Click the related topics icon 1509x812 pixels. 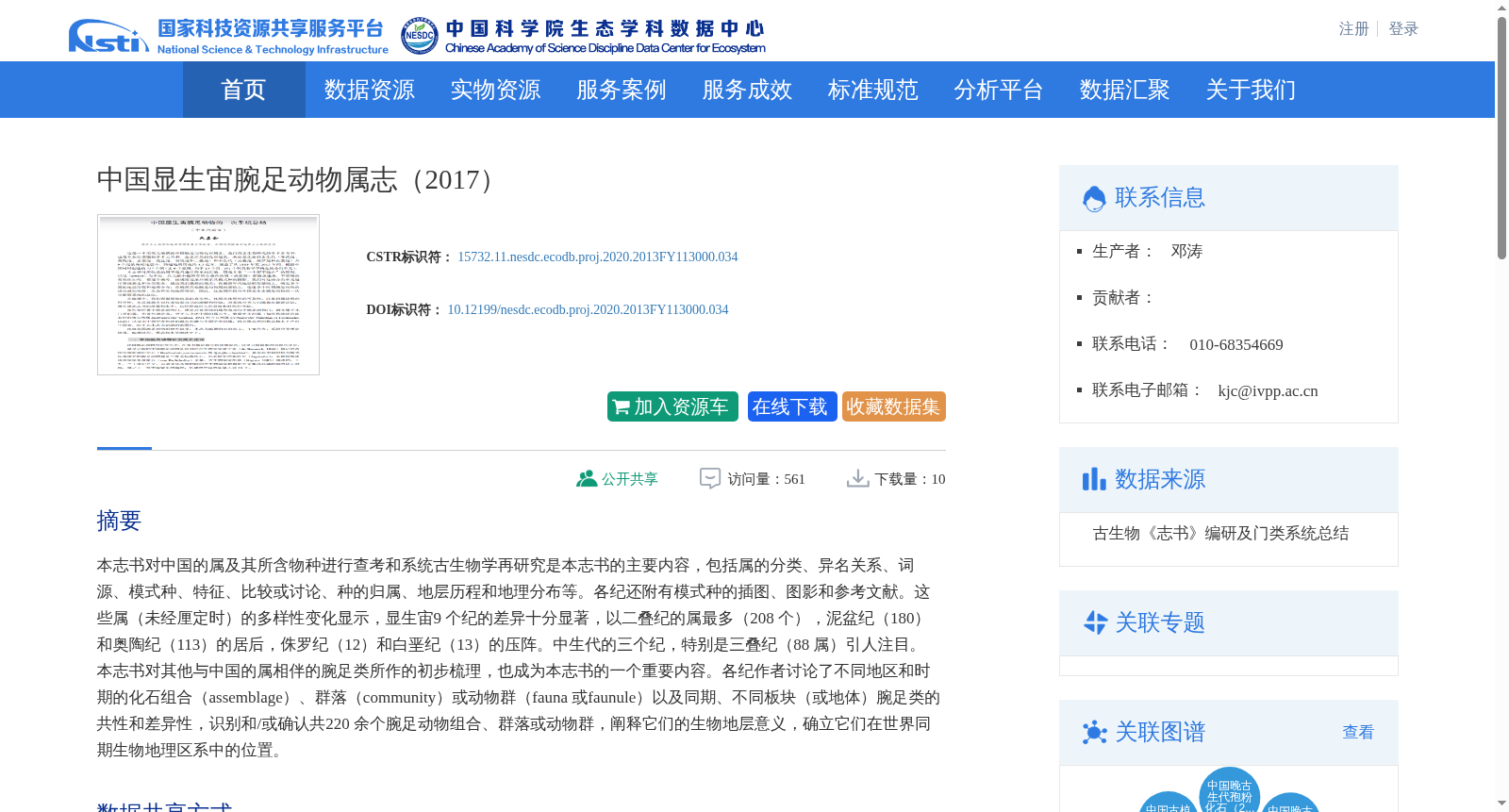[x=1094, y=622]
